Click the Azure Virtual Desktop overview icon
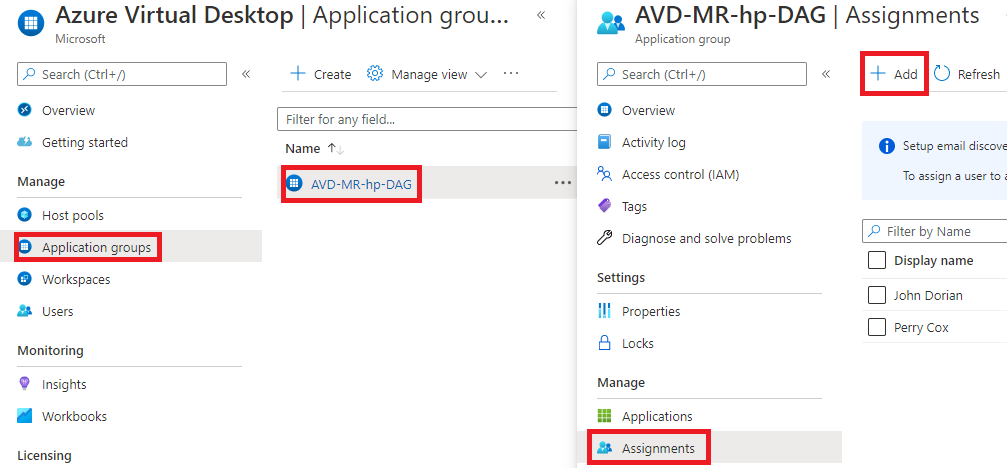The height and width of the screenshot is (468, 1007). point(24,110)
